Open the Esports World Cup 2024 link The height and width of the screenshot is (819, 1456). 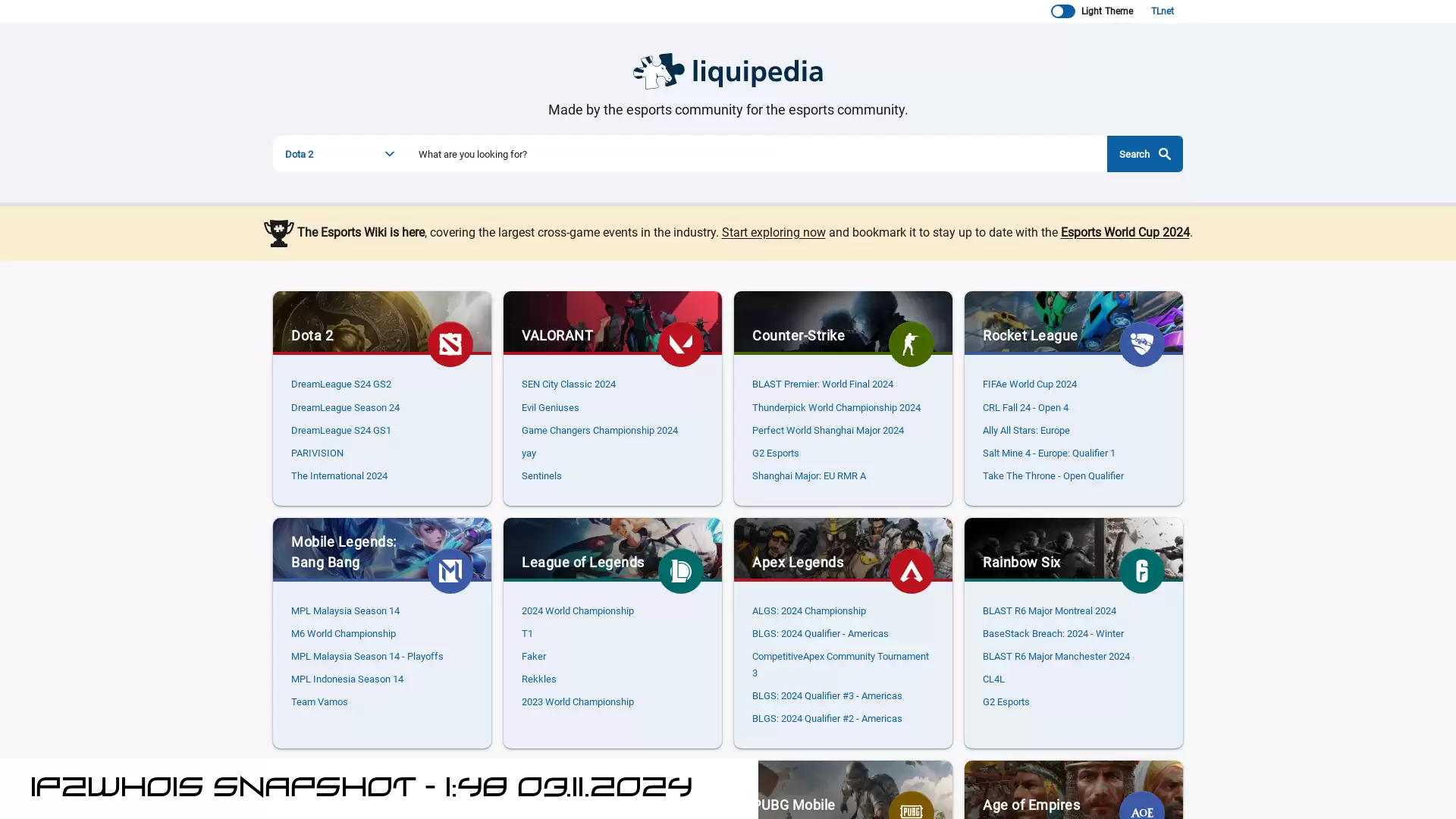tap(1125, 233)
